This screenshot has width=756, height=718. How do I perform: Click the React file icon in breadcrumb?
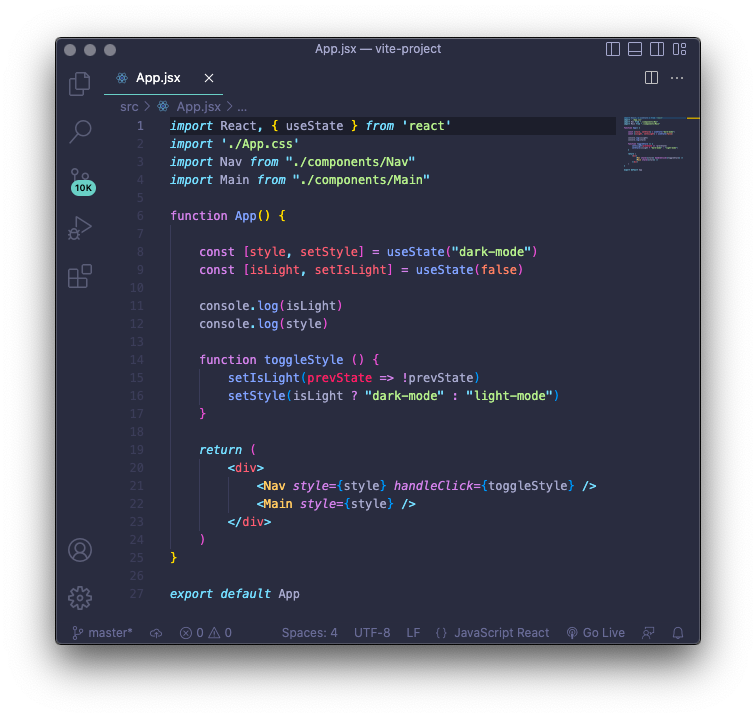click(163, 107)
